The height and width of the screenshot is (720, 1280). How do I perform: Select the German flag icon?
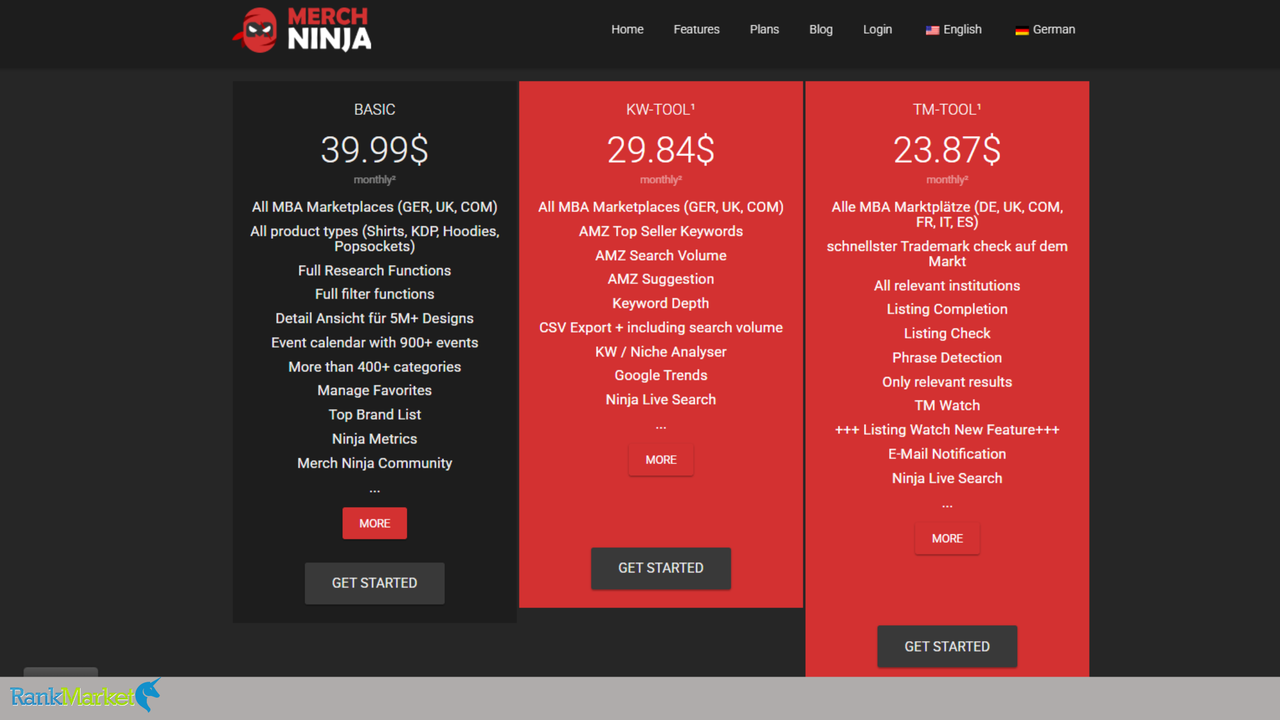pyautogui.click(x=1022, y=30)
